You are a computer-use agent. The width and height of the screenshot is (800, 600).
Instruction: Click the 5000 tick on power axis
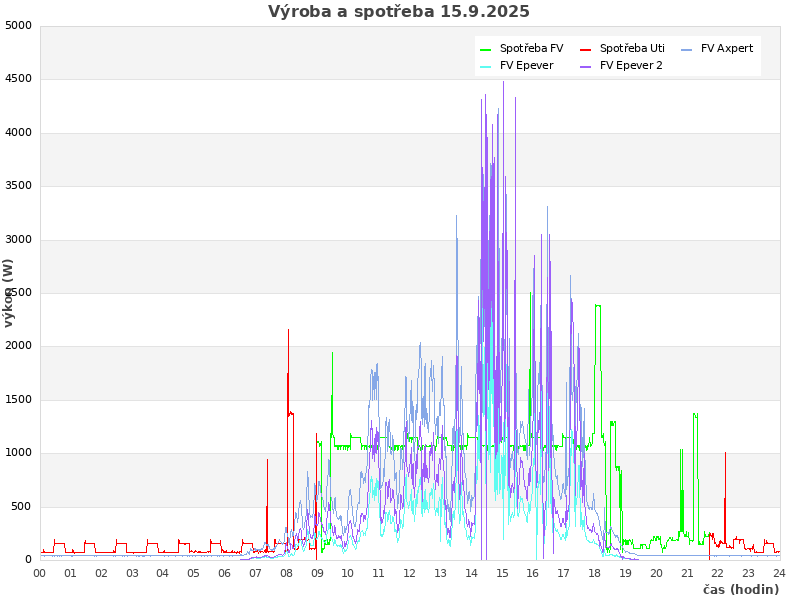(x=18, y=25)
